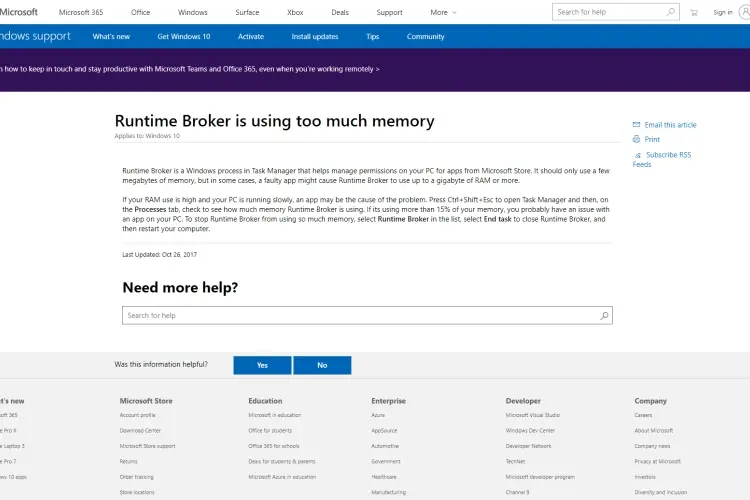The image size is (750, 500).
Task: Click the magnifier icon in the header search box
Action: pos(671,12)
